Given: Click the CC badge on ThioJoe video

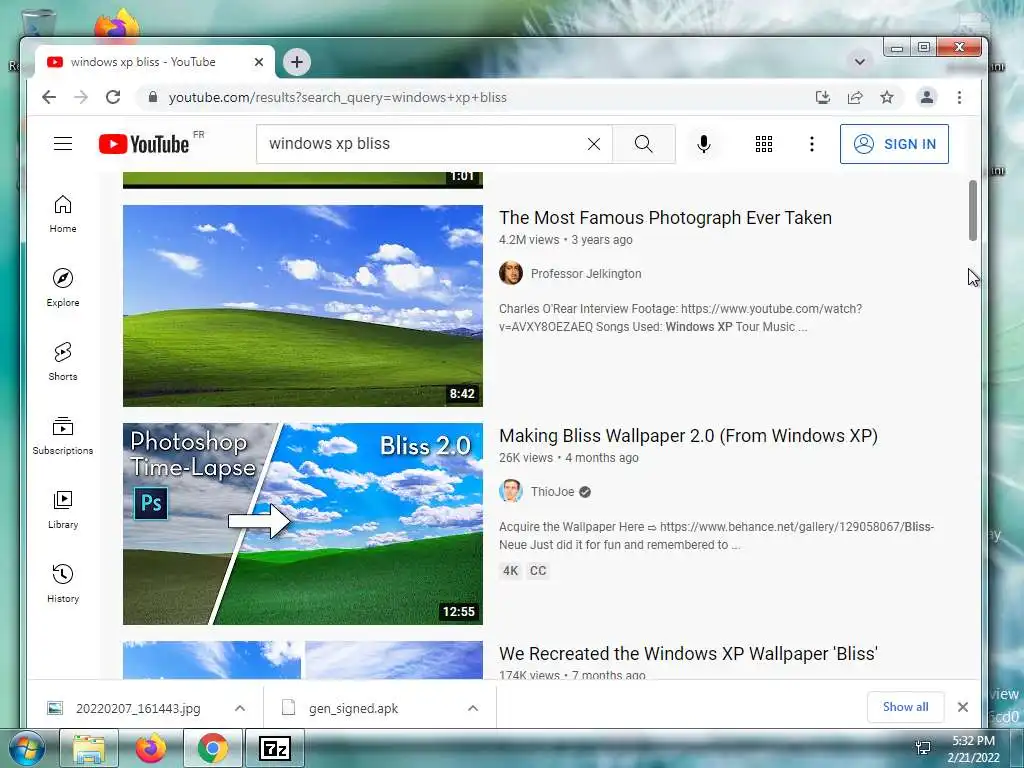Looking at the screenshot, I should click(538, 571).
